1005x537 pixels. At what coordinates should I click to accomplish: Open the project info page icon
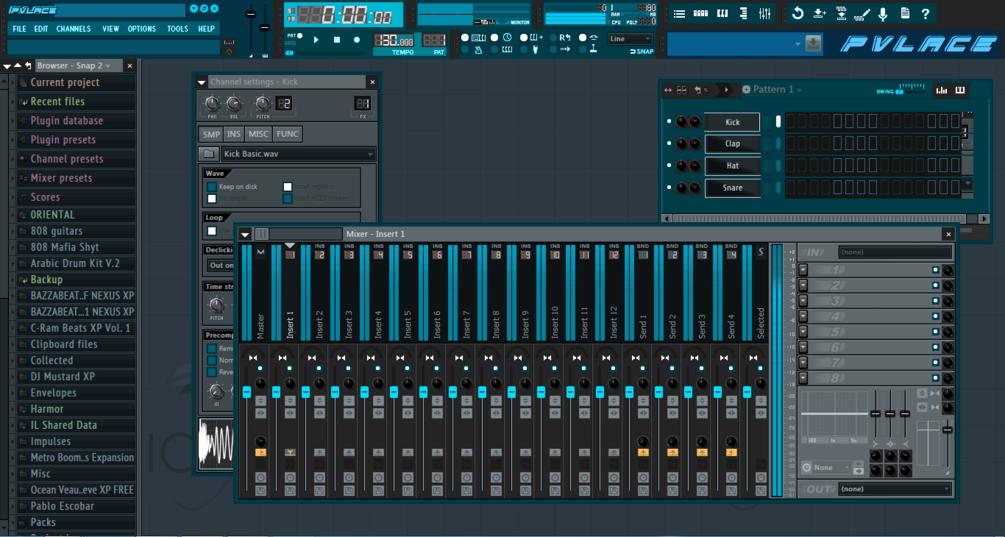pyautogui.click(x=904, y=13)
